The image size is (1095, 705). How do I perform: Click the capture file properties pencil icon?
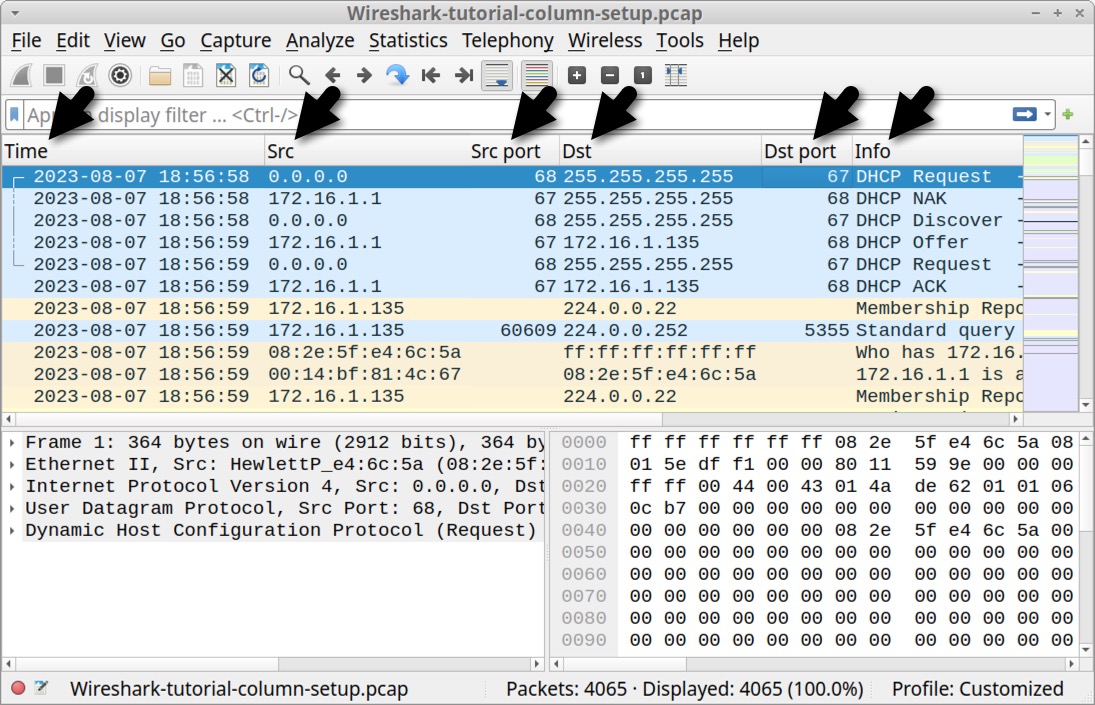click(41, 688)
